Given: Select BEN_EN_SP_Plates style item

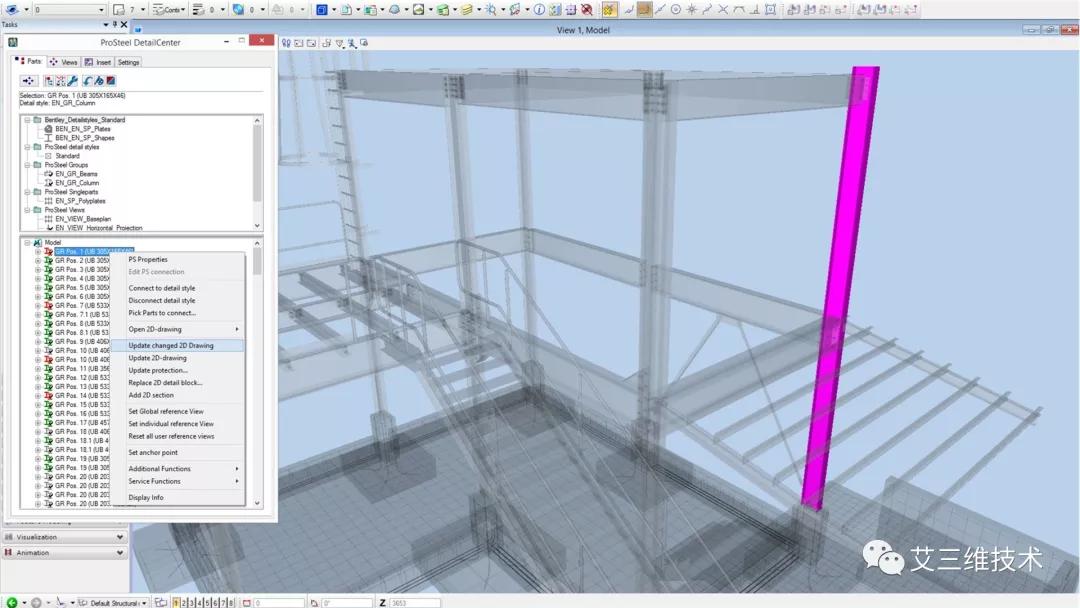Looking at the screenshot, I should (x=83, y=129).
